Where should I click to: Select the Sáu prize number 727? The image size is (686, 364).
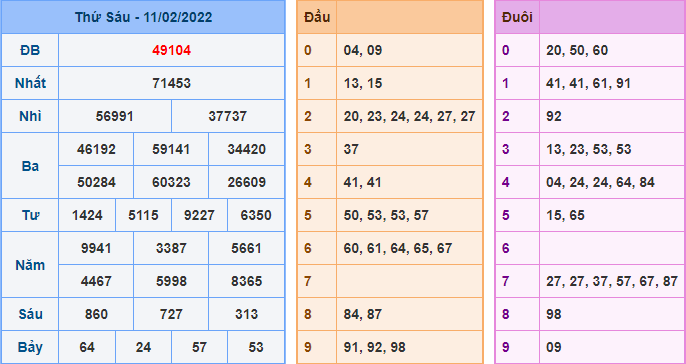(171, 314)
